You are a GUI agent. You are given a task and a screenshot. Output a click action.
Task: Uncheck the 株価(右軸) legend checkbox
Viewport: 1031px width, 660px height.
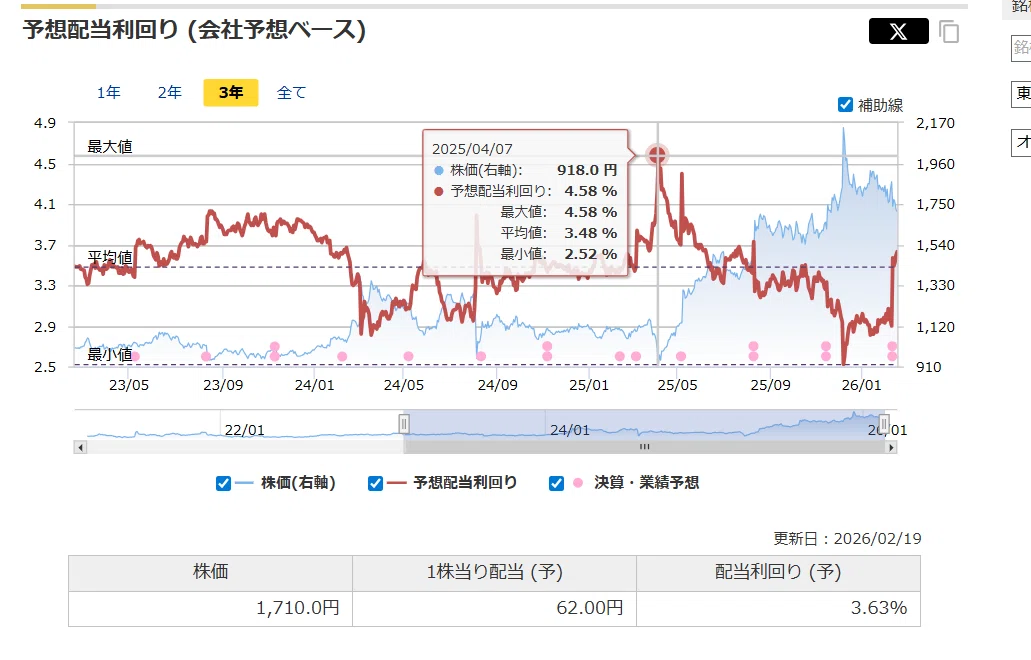tap(223, 483)
